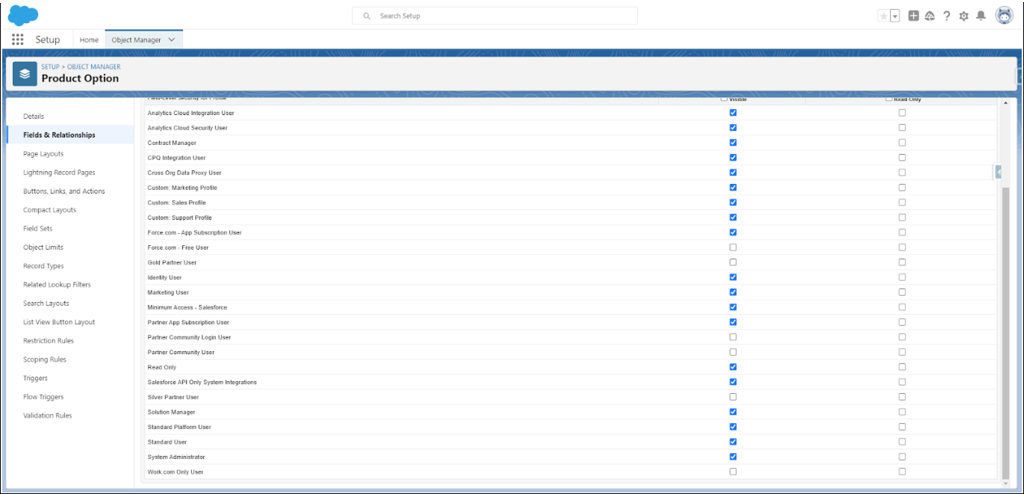Open List View Button Layout
Viewport: 1024px width, 494px height.
(59, 322)
